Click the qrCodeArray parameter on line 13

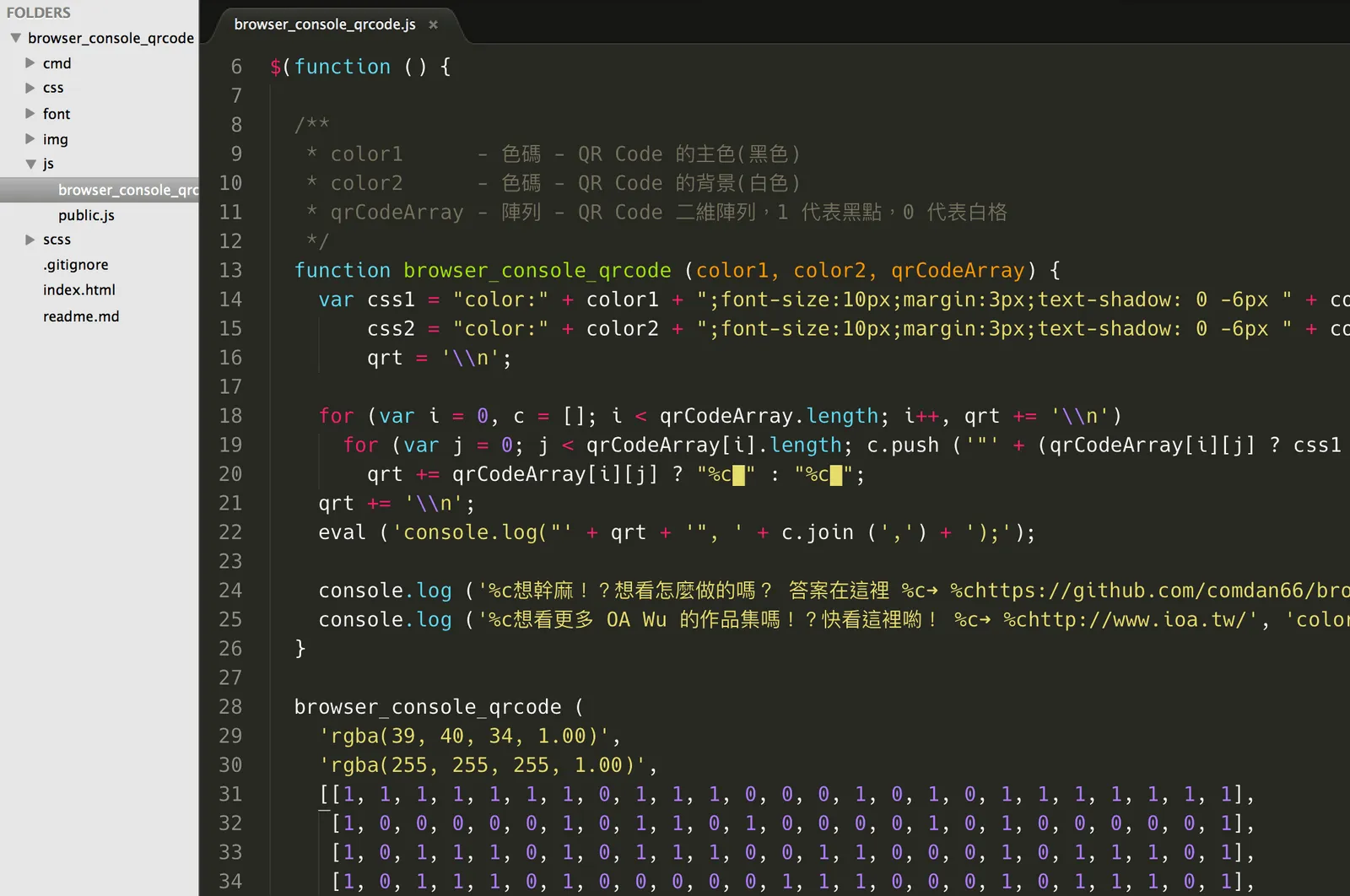(x=958, y=271)
